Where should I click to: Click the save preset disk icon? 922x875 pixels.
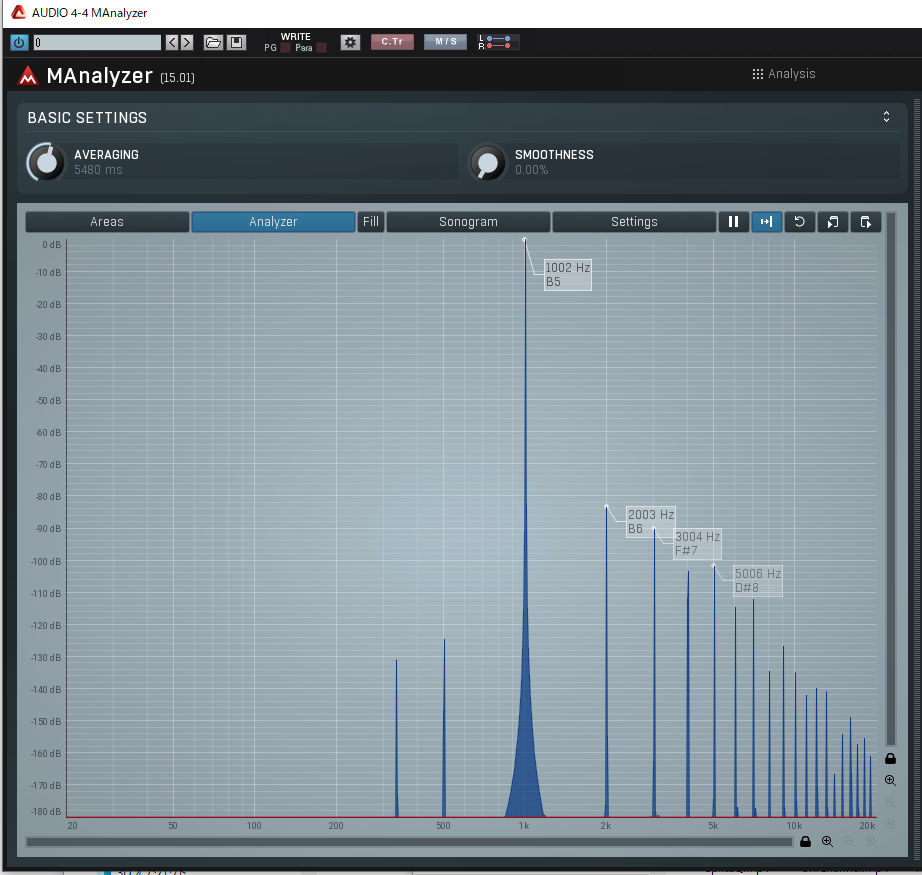[x=236, y=42]
